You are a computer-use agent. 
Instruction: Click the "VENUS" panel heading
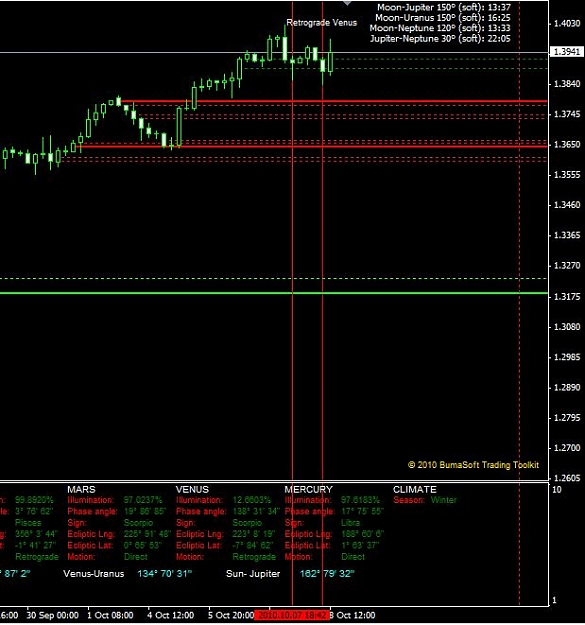pyautogui.click(x=192, y=489)
